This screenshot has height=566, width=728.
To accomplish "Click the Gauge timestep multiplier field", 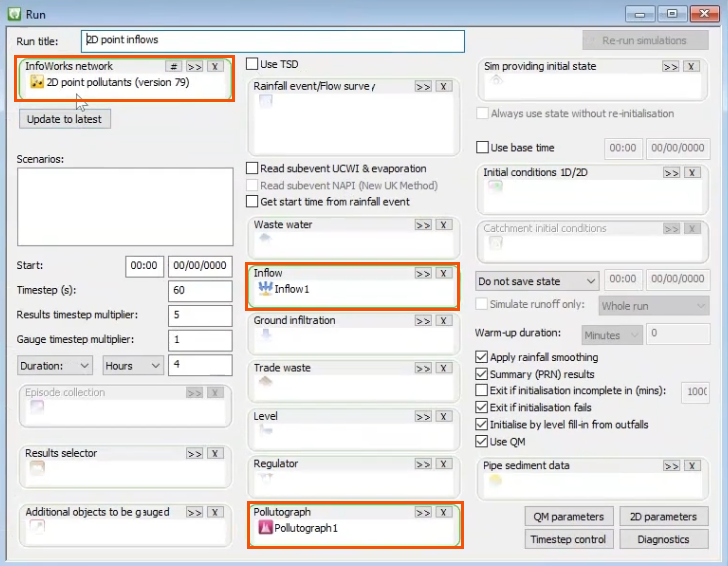I will tap(200, 340).
